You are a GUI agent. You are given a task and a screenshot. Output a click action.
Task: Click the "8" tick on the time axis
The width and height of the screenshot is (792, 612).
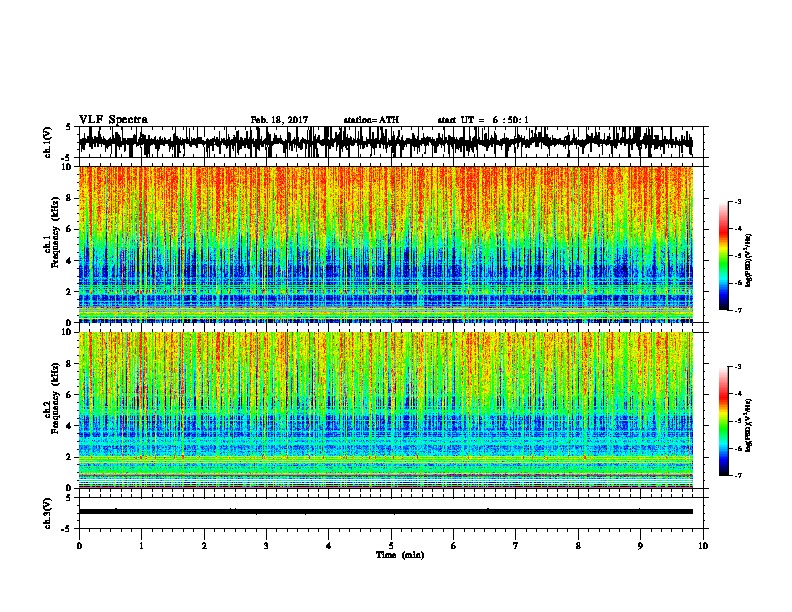(578, 546)
